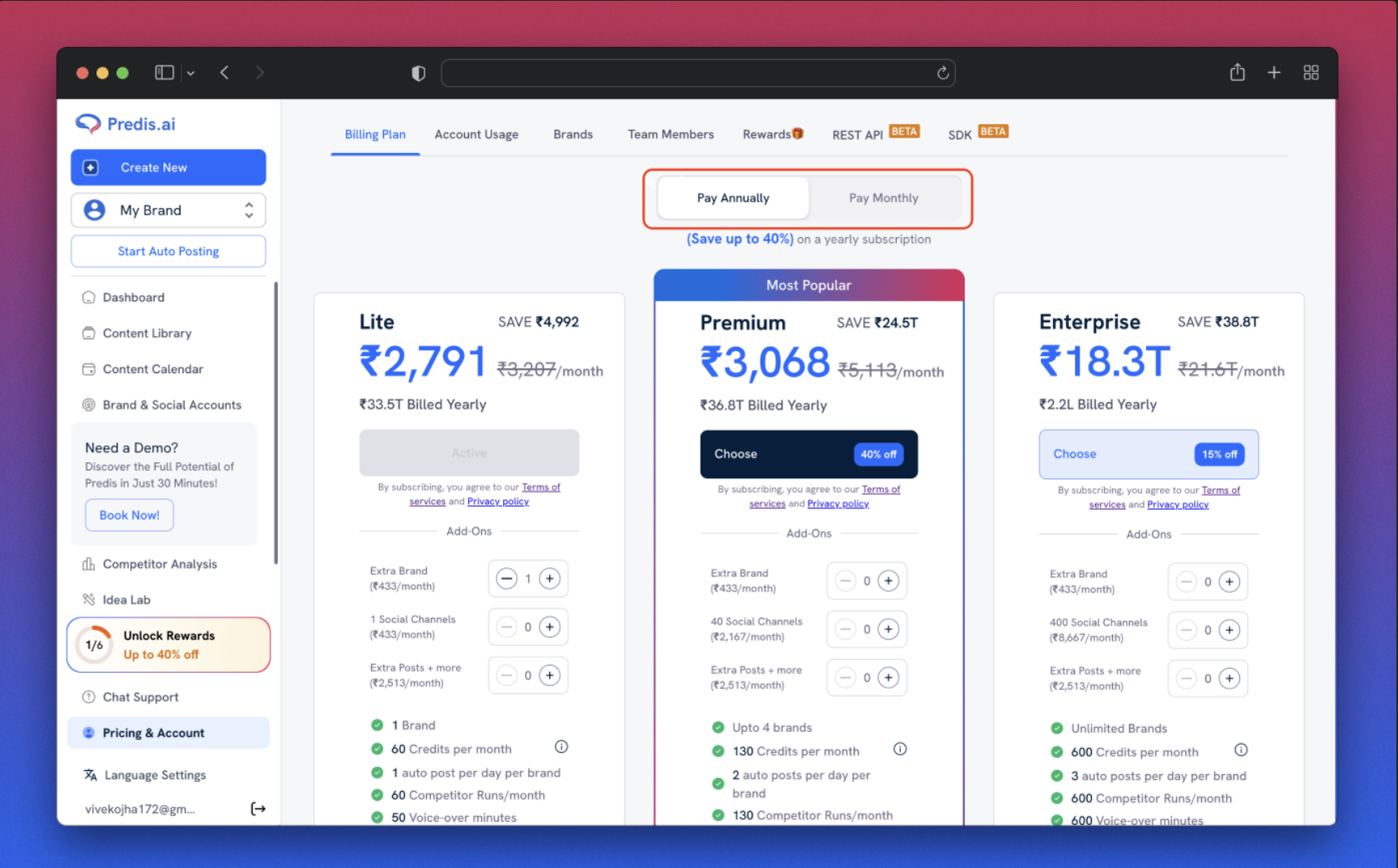This screenshot has width=1398, height=868.
Task: Switch to the Brands tab
Action: [x=573, y=134]
